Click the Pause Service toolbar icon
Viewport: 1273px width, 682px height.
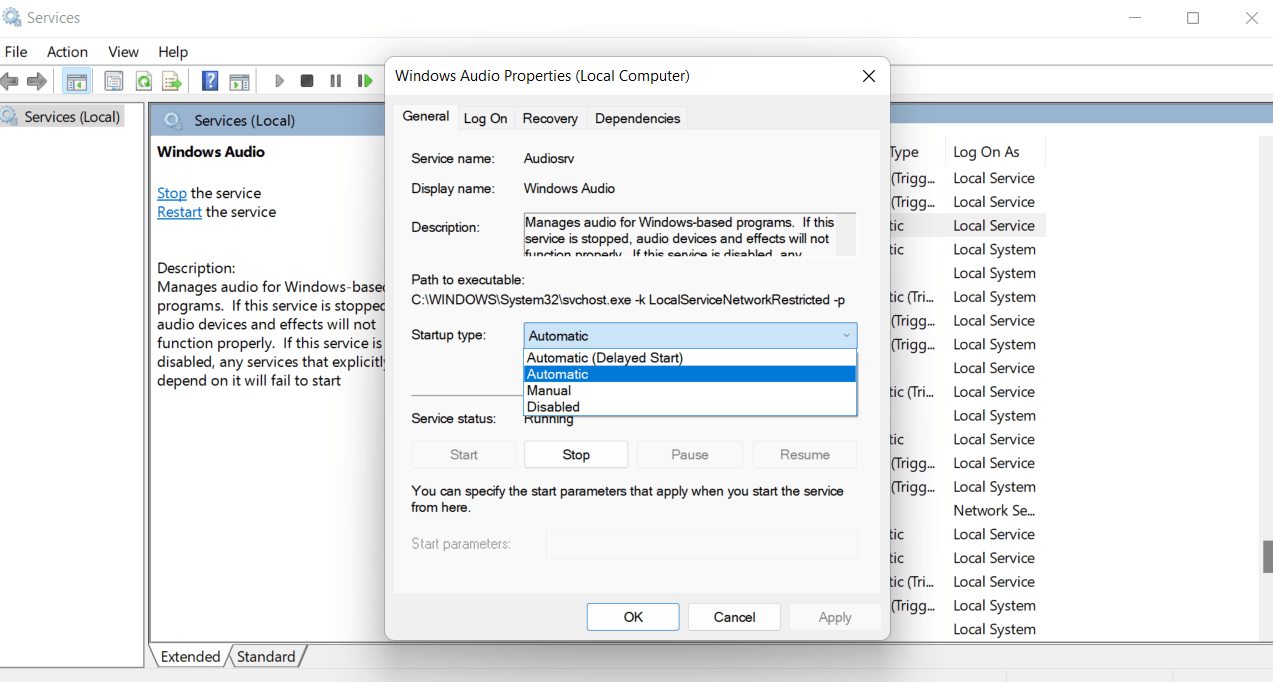[x=336, y=81]
